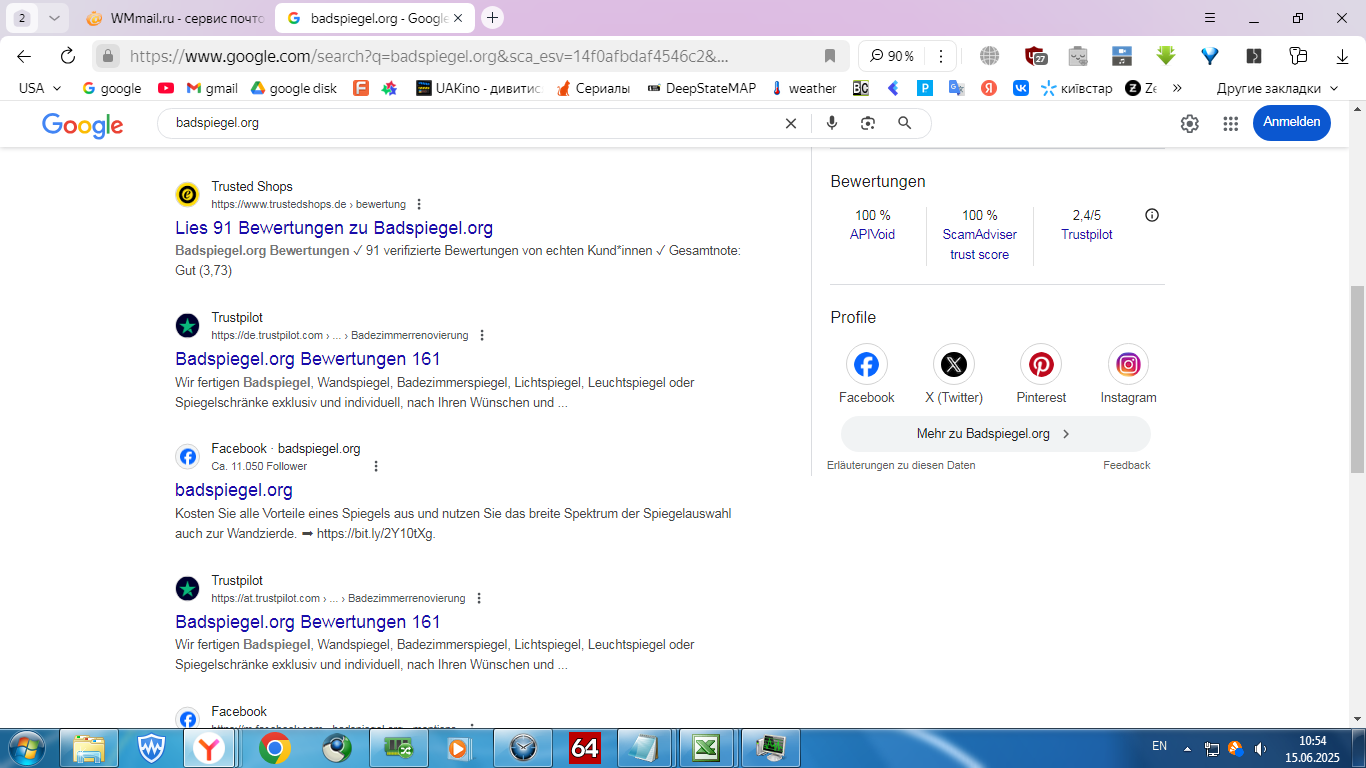Open more options for at.trustpilot.com result
This screenshot has height=768, width=1366.
(x=479, y=598)
